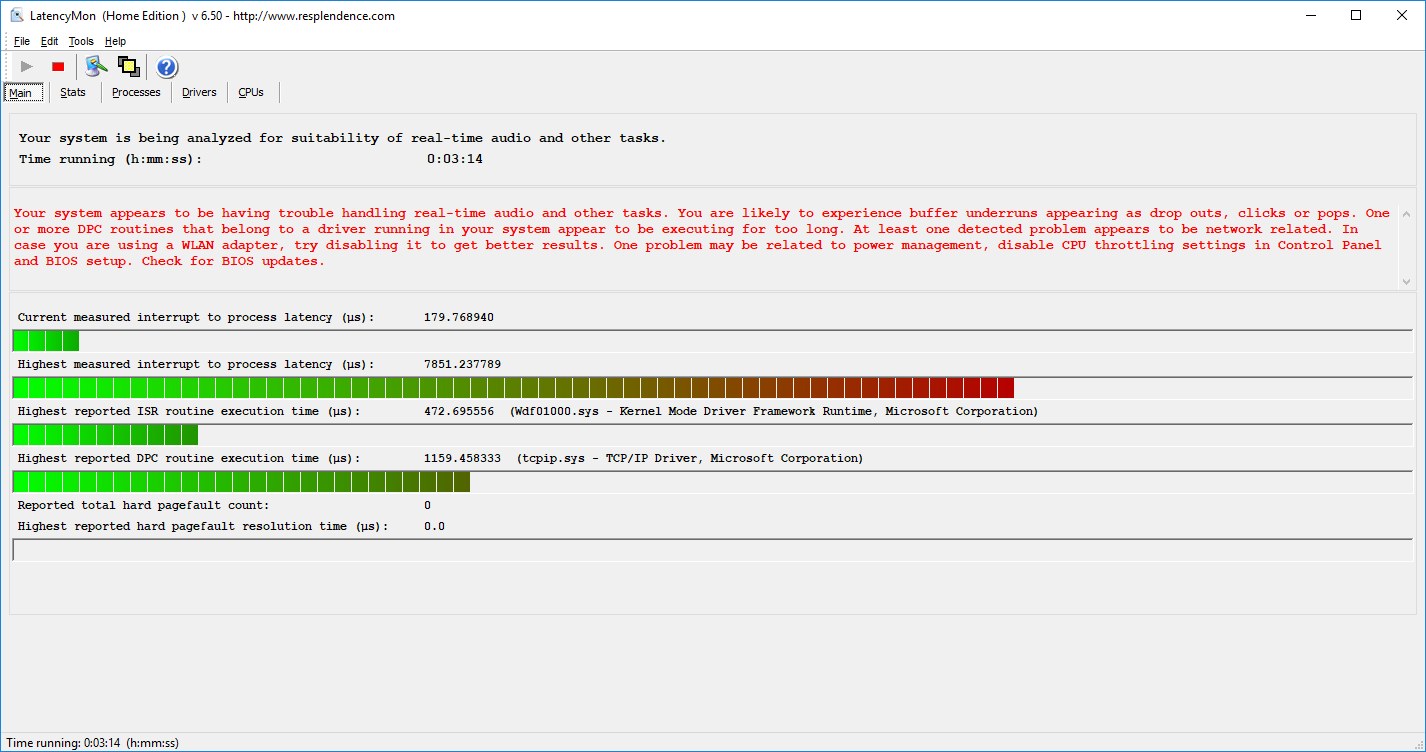Click ISR value 472.695556 Wdf01000.sys
Viewport: 1426px width, 752px height.
pos(731,411)
